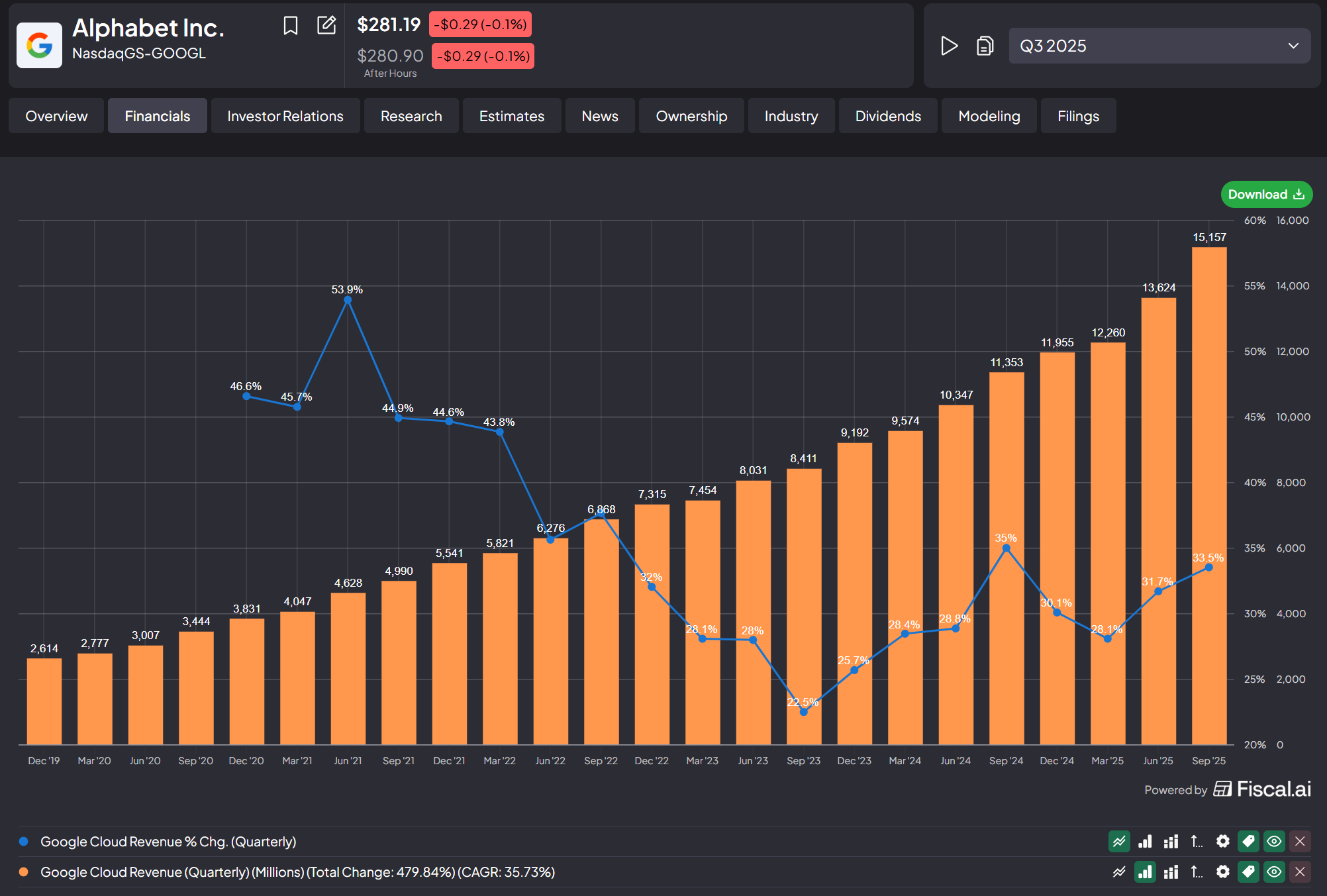The height and width of the screenshot is (896, 1327).
Task: Expand the Q3 2025 period dropdown
Action: [1159, 46]
